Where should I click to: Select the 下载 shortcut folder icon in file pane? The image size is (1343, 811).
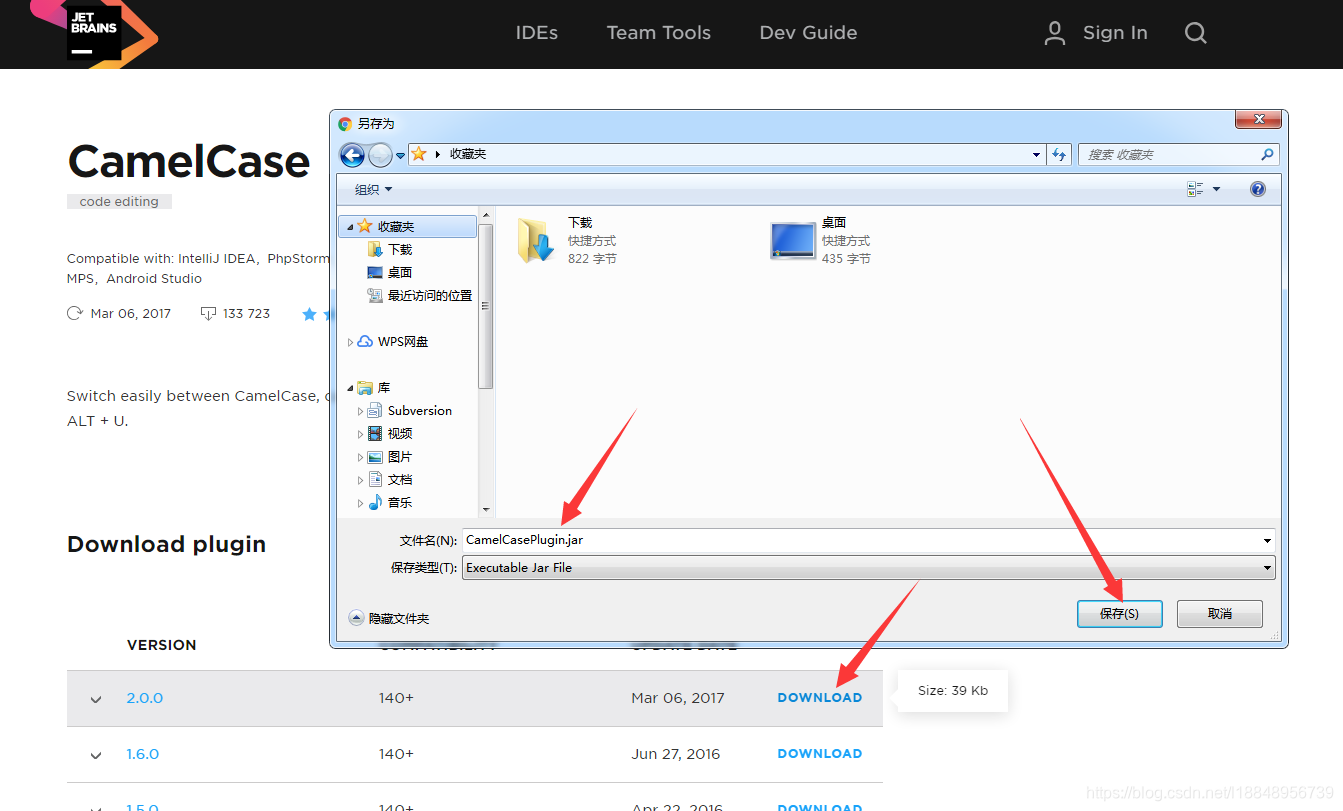tap(536, 240)
